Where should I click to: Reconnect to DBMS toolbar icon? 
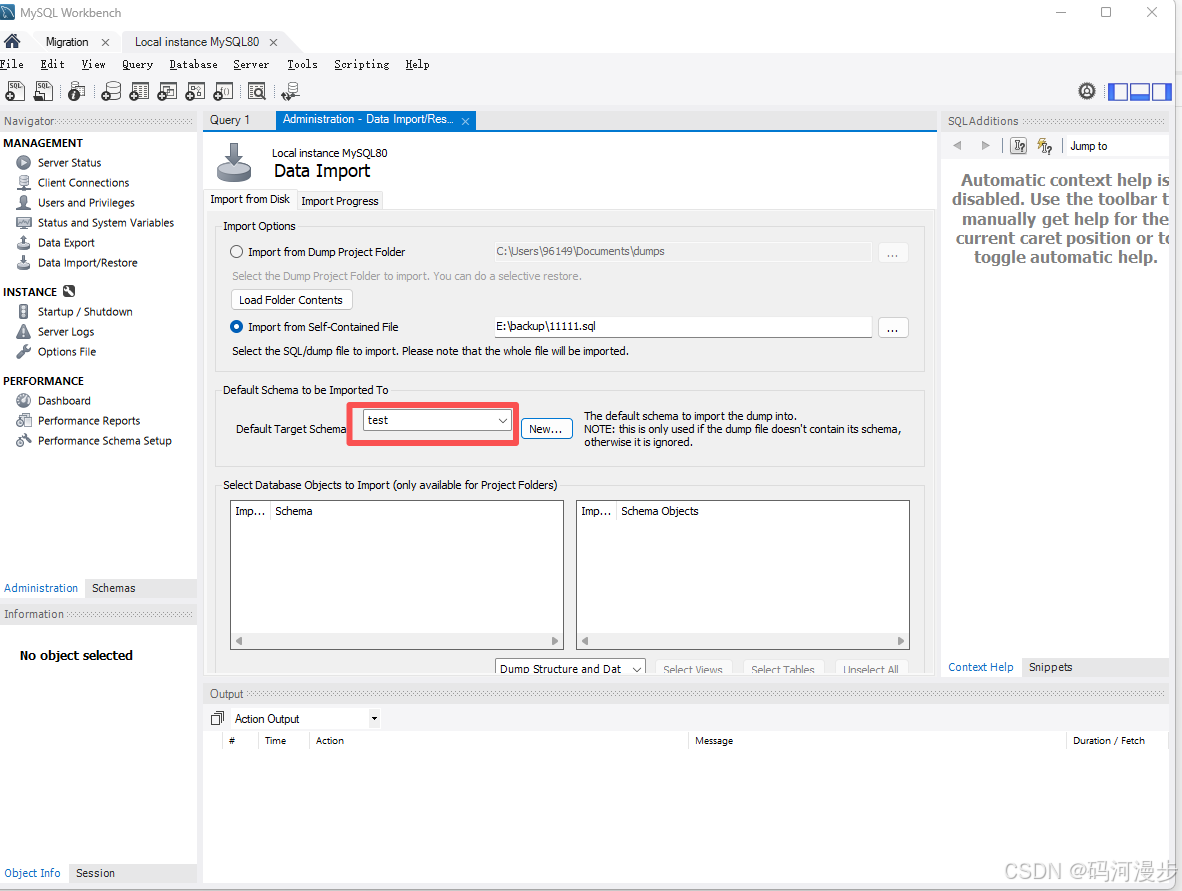(290, 91)
